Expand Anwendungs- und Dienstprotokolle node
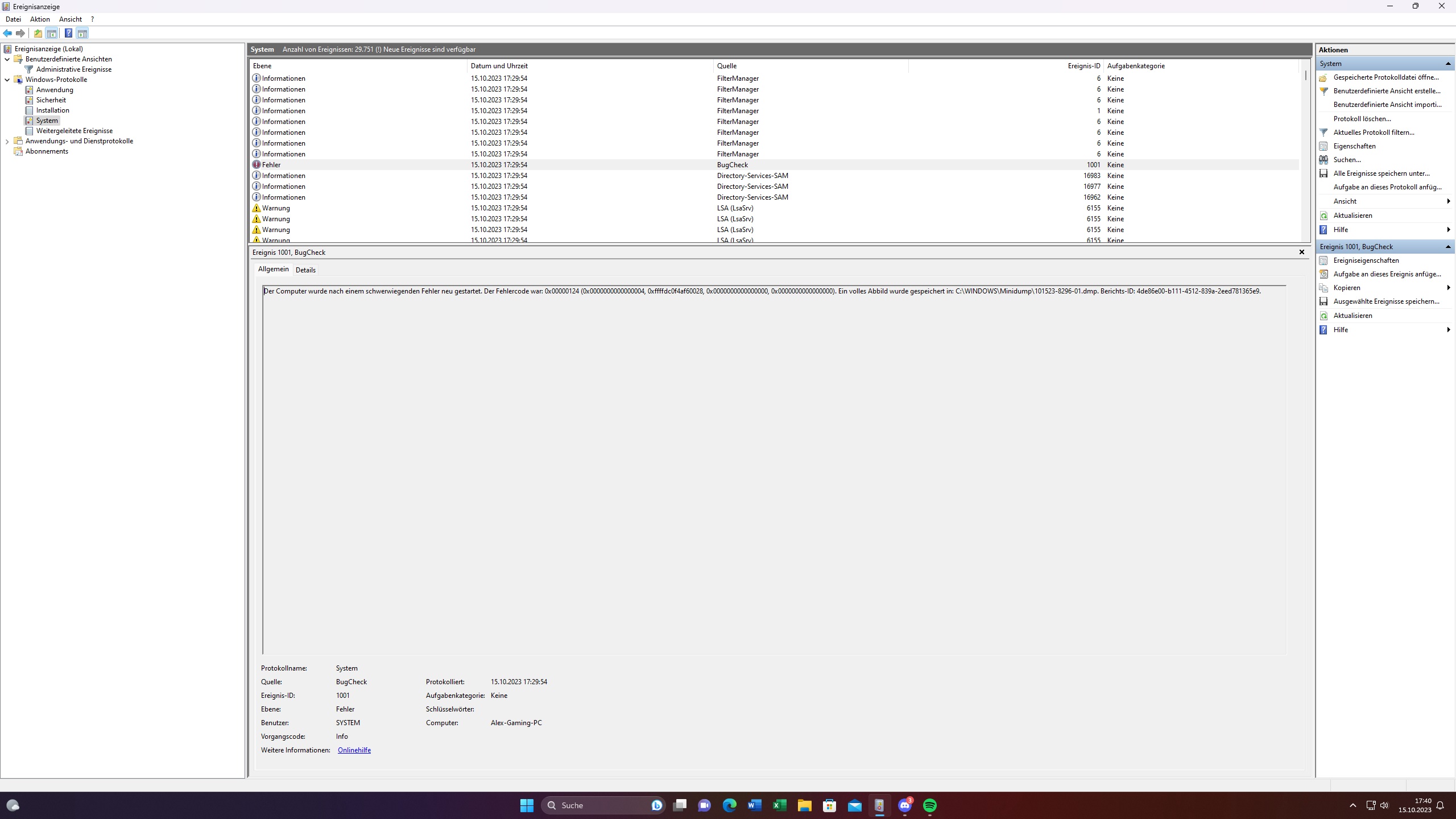The width and height of the screenshot is (1456, 819). (x=7, y=141)
